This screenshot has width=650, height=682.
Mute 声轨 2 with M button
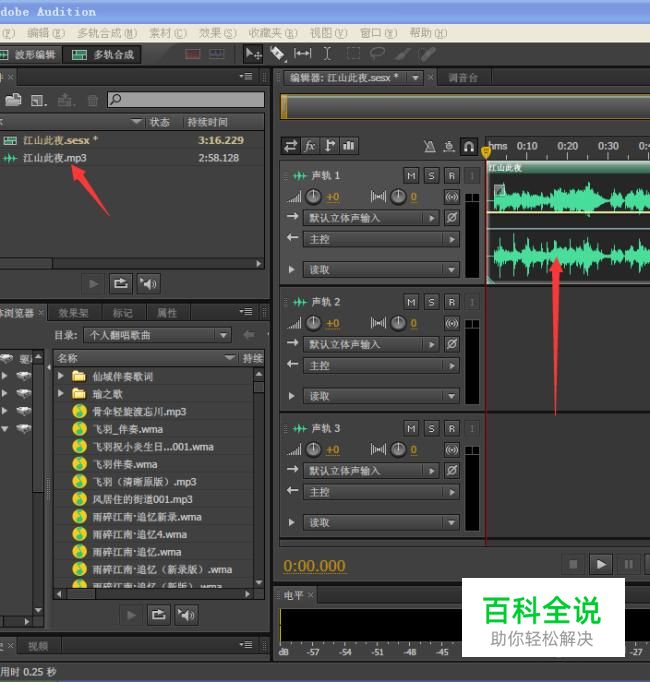pyautogui.click(x=411, y=302)
